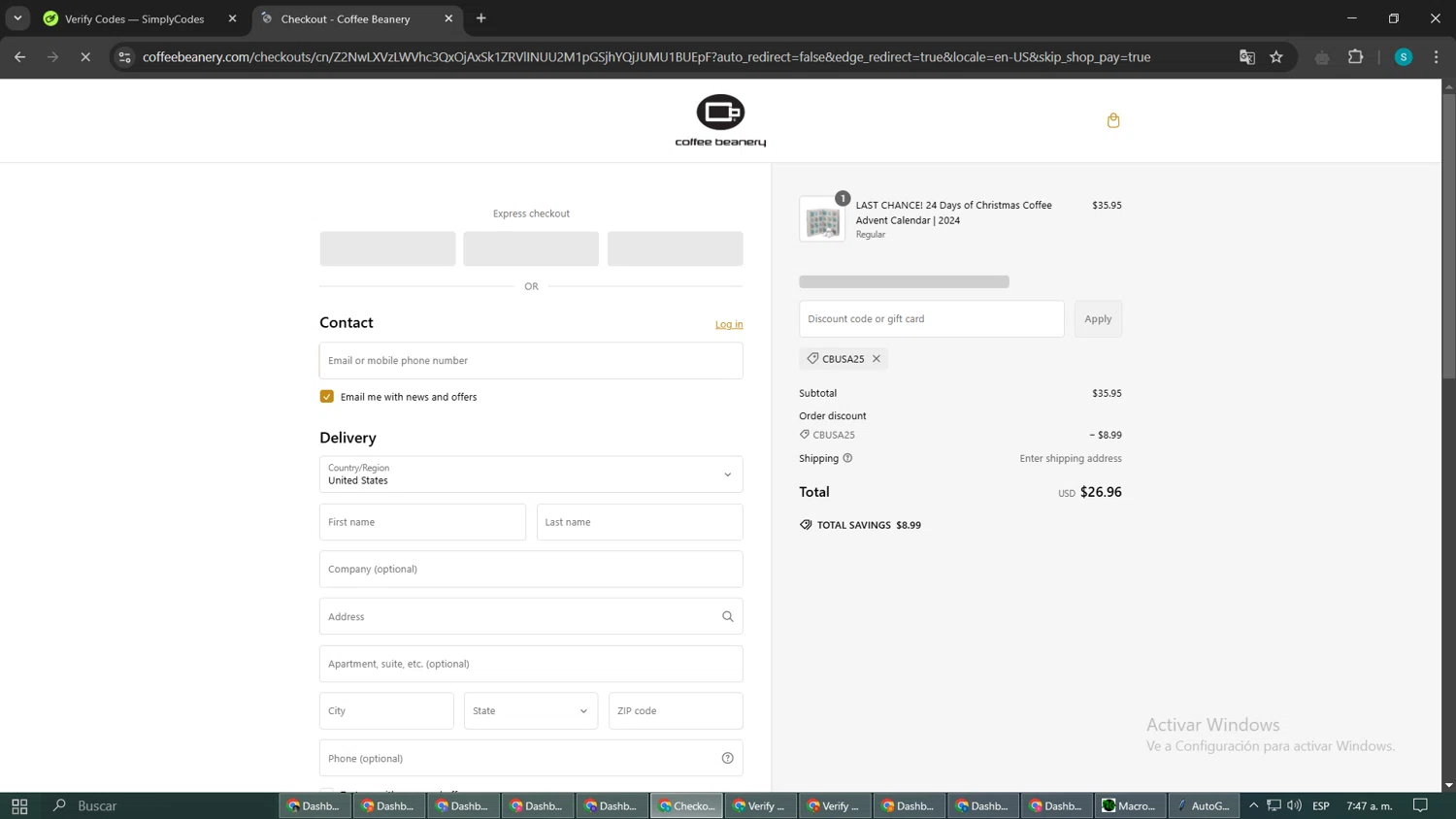Open the browser extensions puzzle icon

1356,57
